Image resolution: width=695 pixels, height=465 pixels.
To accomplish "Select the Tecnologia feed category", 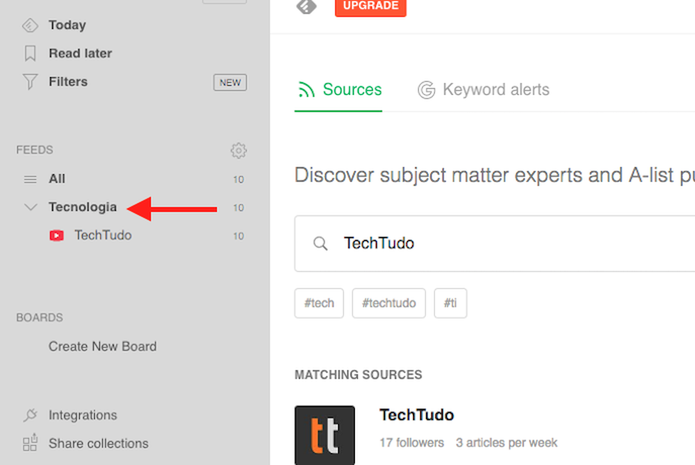I will 83,207.
